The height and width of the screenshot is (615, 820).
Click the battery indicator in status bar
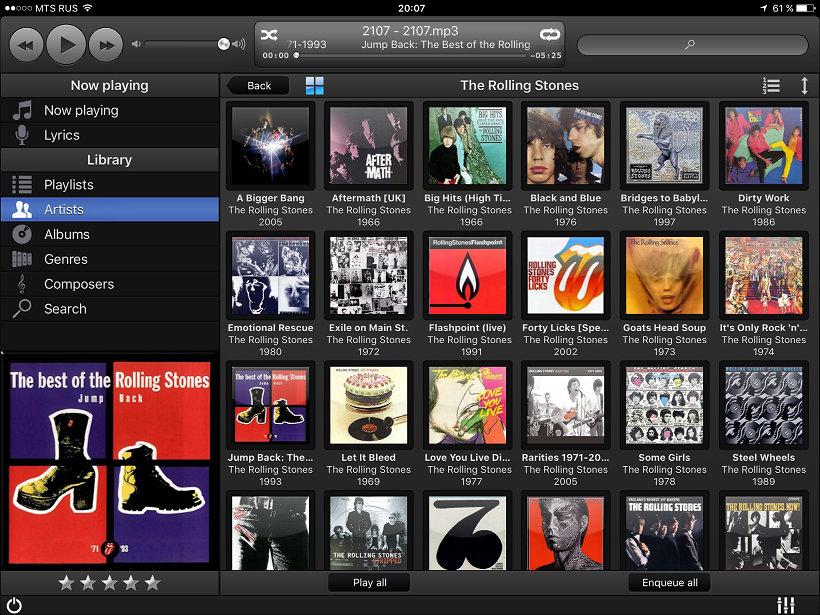click(x=805, y=8)
